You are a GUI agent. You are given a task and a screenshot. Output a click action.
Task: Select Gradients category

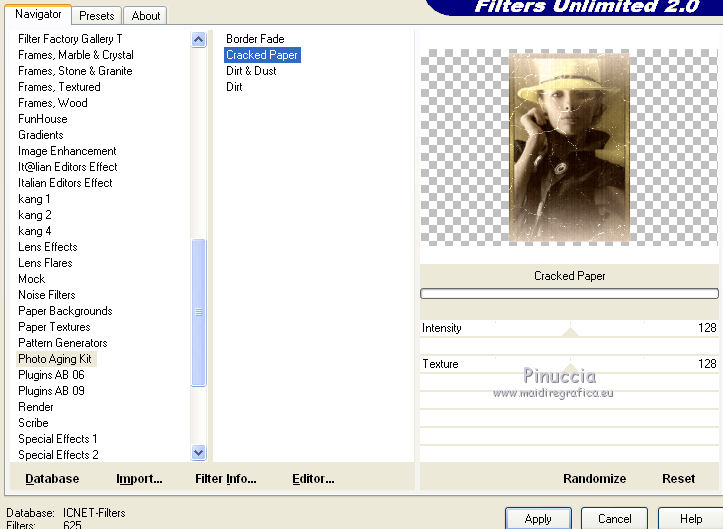tap(41, 135)
